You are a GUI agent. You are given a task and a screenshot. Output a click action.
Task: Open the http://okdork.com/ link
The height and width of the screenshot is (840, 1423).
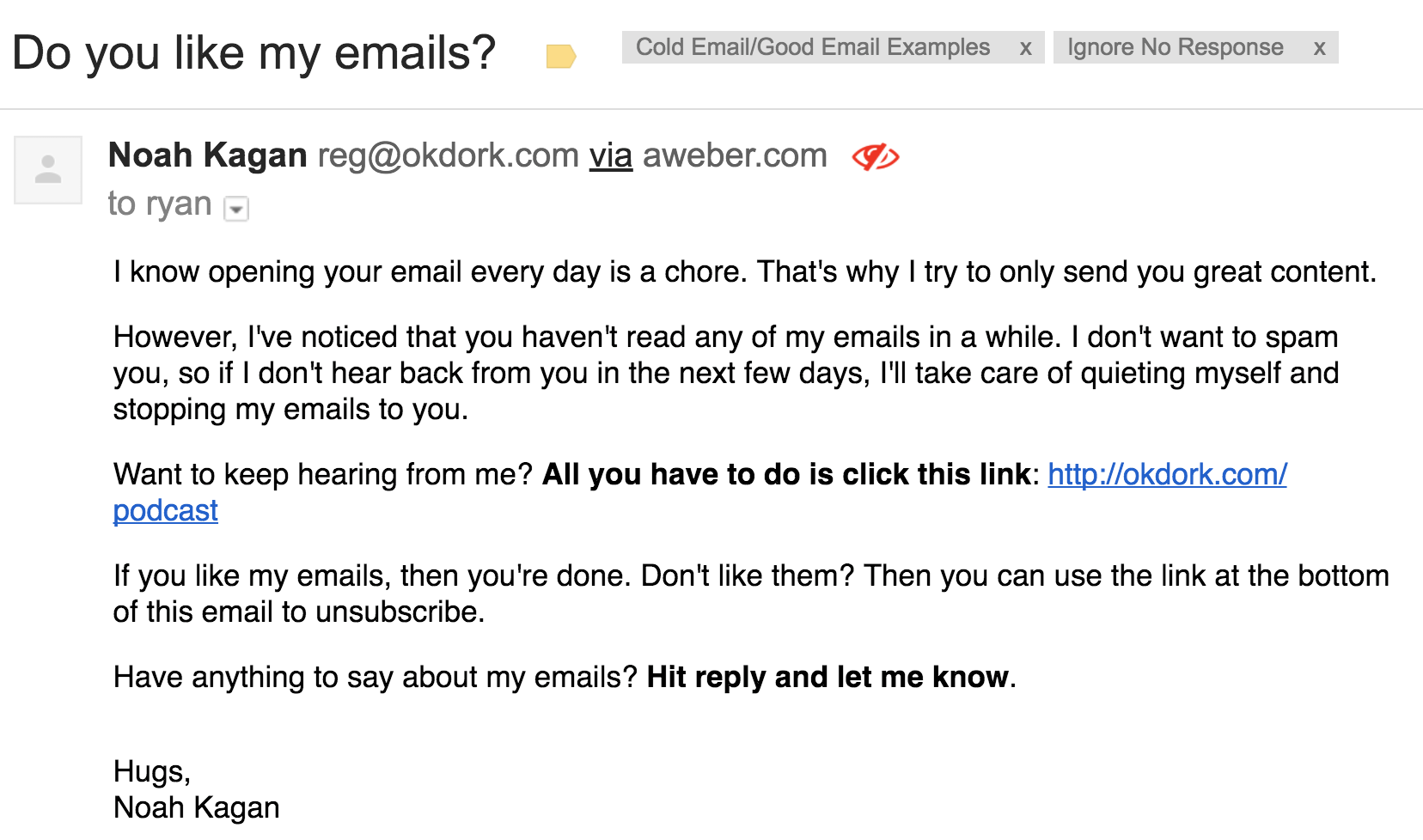1167,474
